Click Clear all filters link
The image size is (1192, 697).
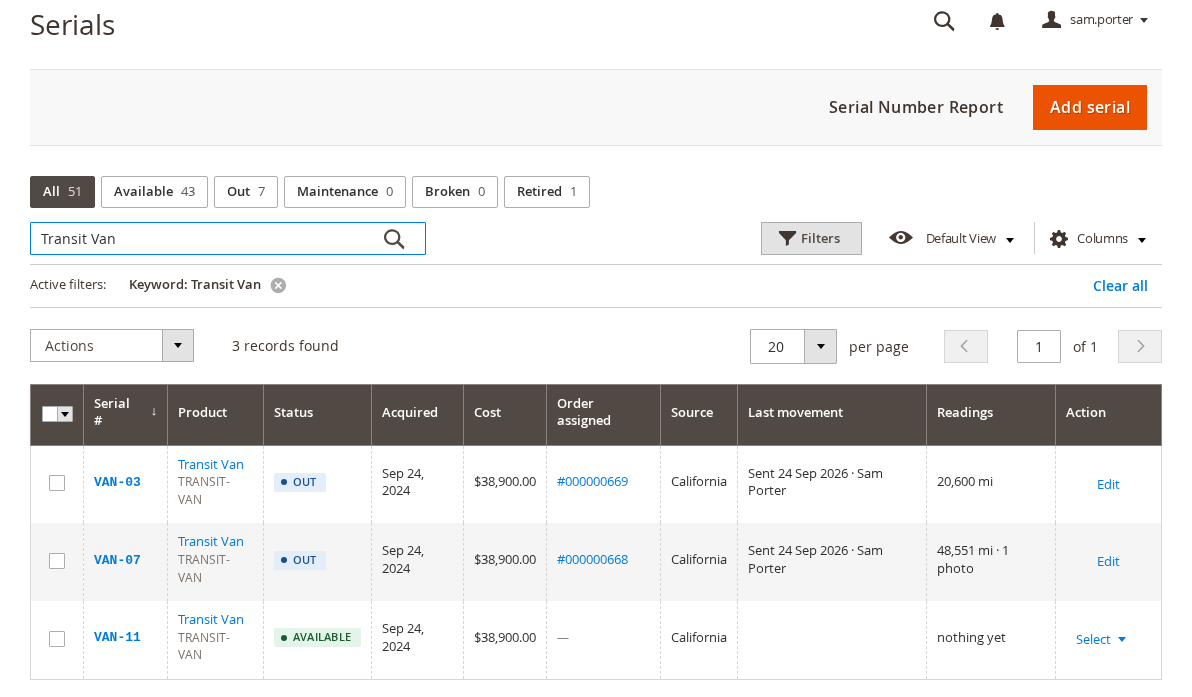(1120, 286)
